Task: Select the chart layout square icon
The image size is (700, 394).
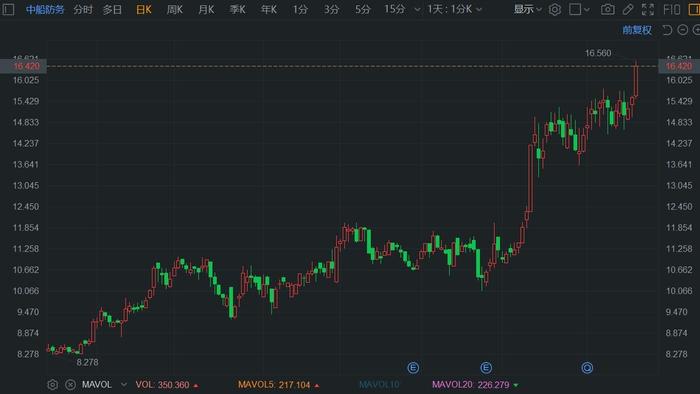Action: pos(575,9)
